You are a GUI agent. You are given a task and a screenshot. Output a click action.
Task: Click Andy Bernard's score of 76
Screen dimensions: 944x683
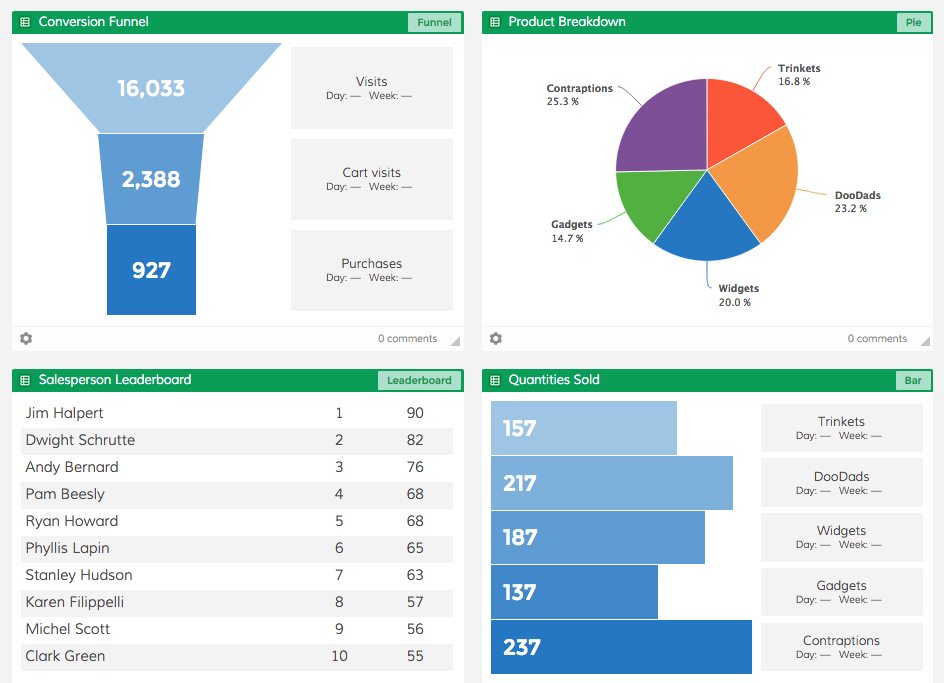[x=415, y=467]
